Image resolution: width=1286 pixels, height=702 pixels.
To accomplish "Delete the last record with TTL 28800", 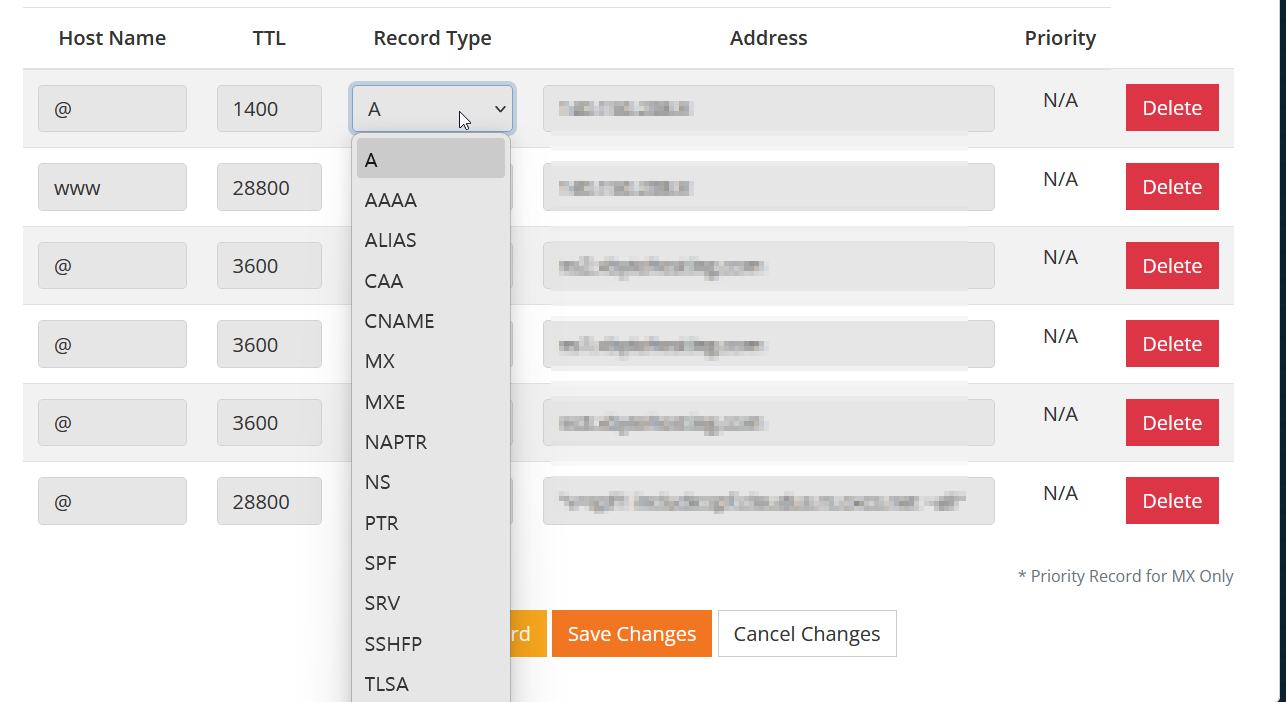I will point(1171,501).
